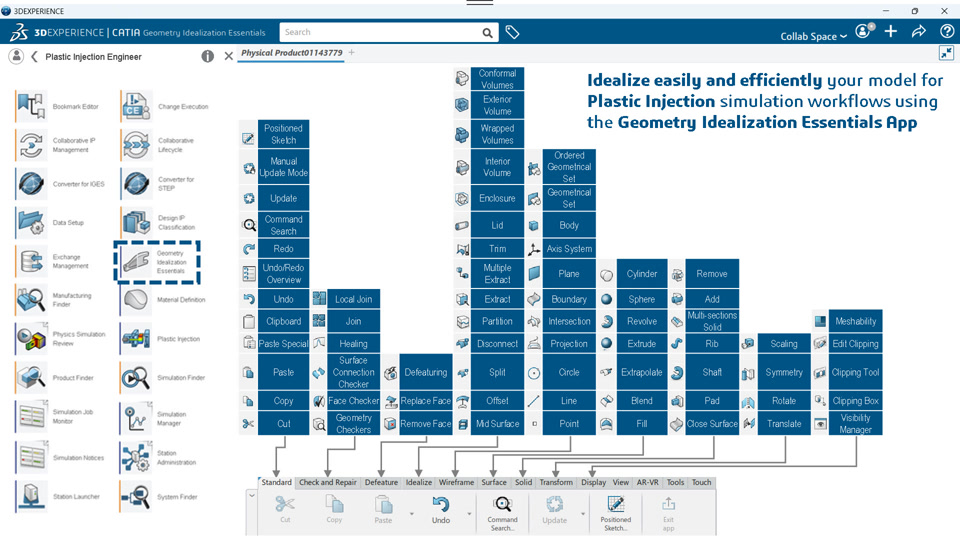This screenshot has height=540, width=960.
Task: Launch Converter for IGES app
Action: pyautogui.click(x=31, y=184)
